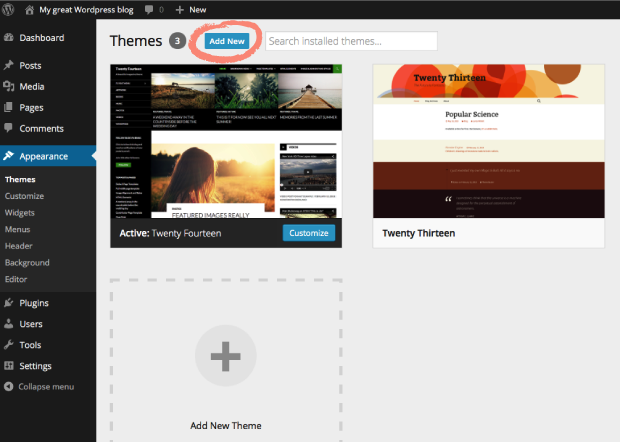620x442 pixels.
Task: Click the Tools wrench icon
Action: 8,345
